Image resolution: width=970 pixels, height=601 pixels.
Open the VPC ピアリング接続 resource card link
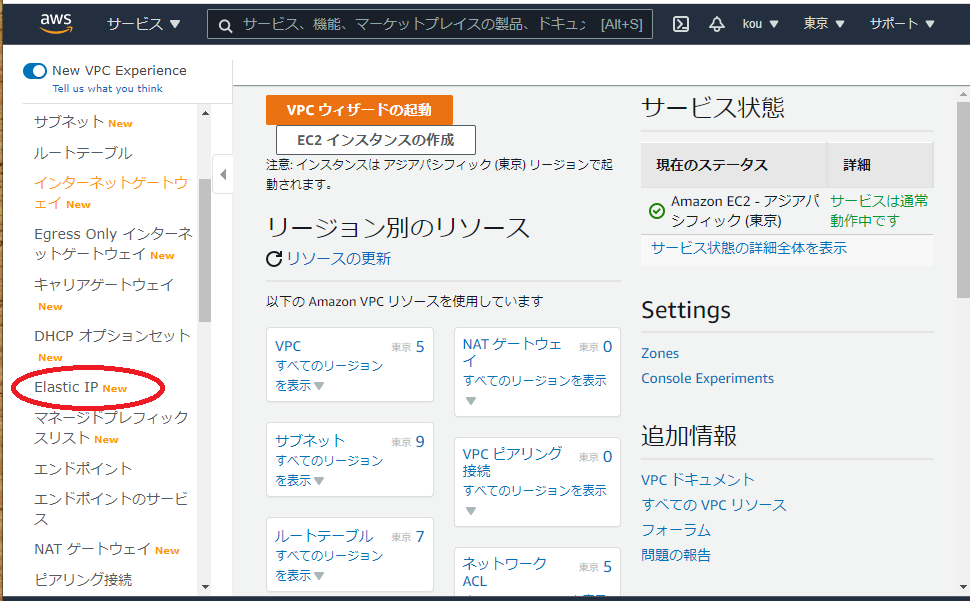point(512,462)
